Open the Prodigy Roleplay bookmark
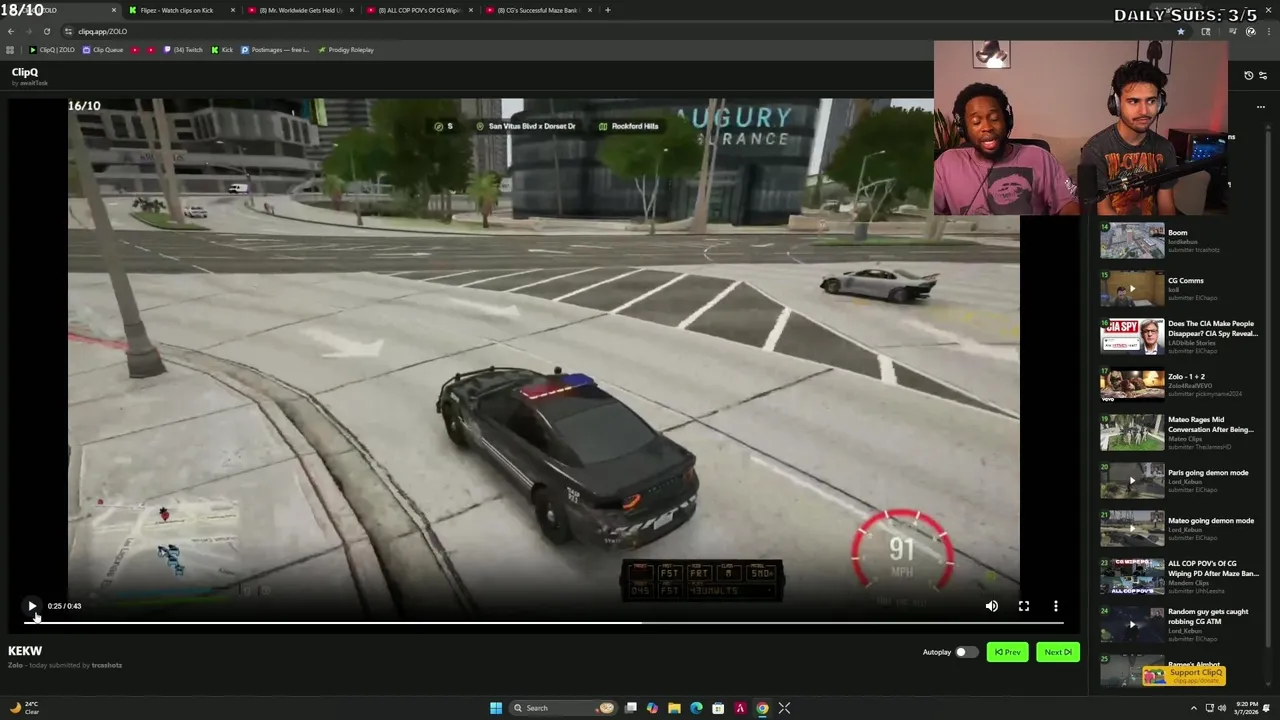 346,50
